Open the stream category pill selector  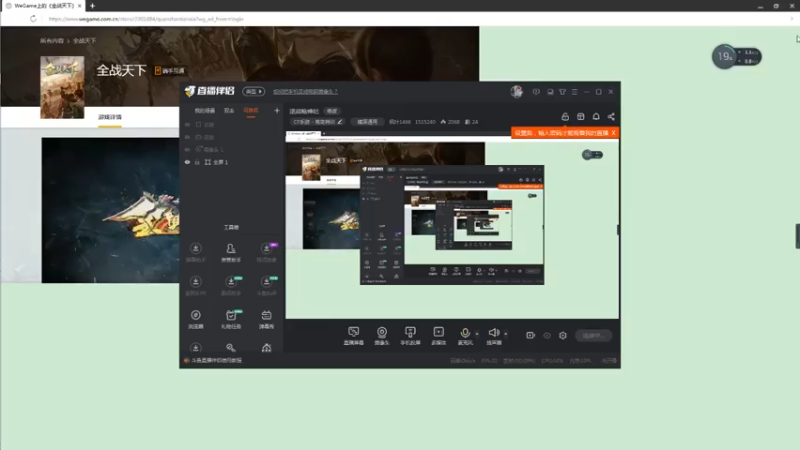coord(318,122)
